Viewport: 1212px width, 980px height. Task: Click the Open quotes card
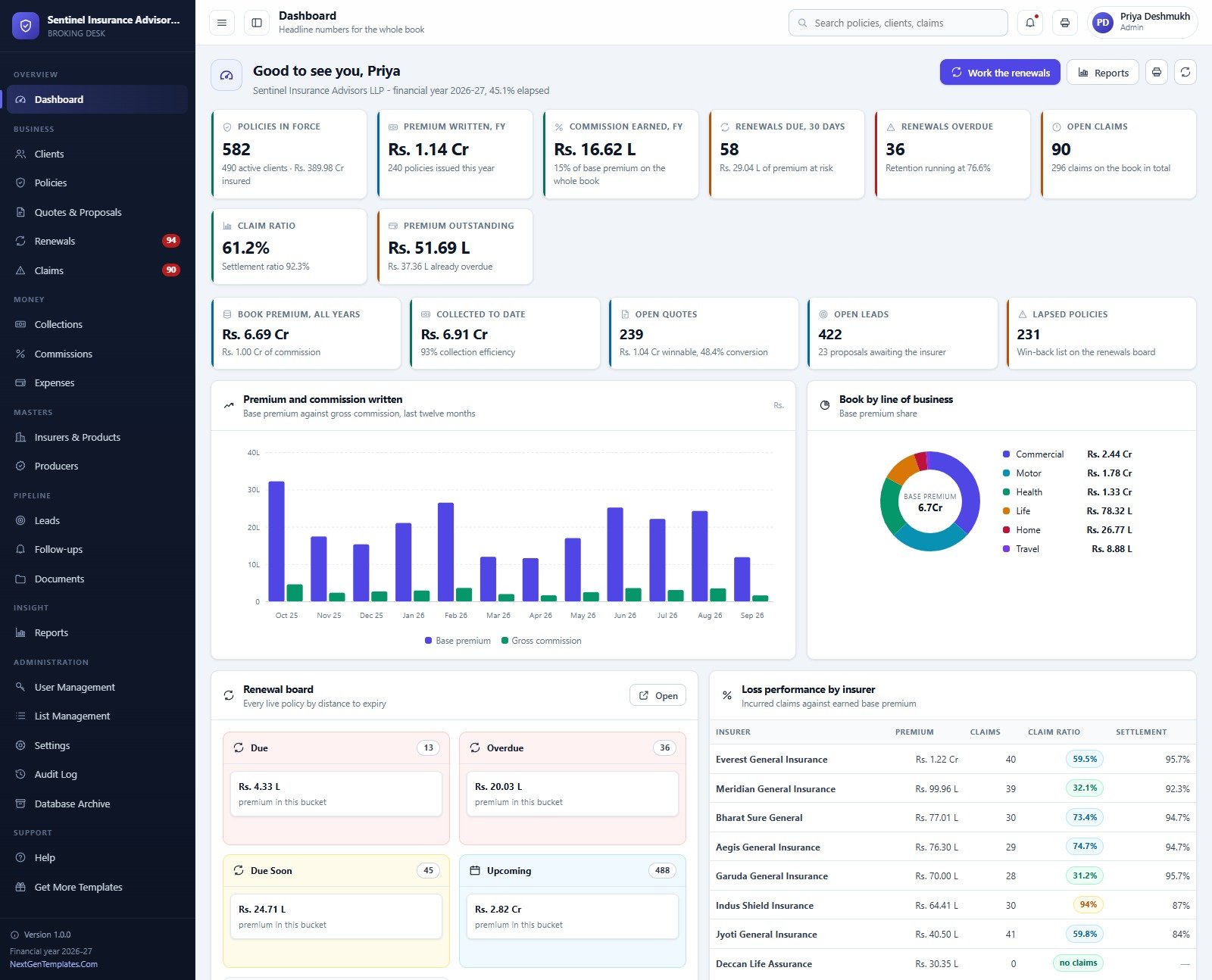pyautogui.click(x=704, y=333)
